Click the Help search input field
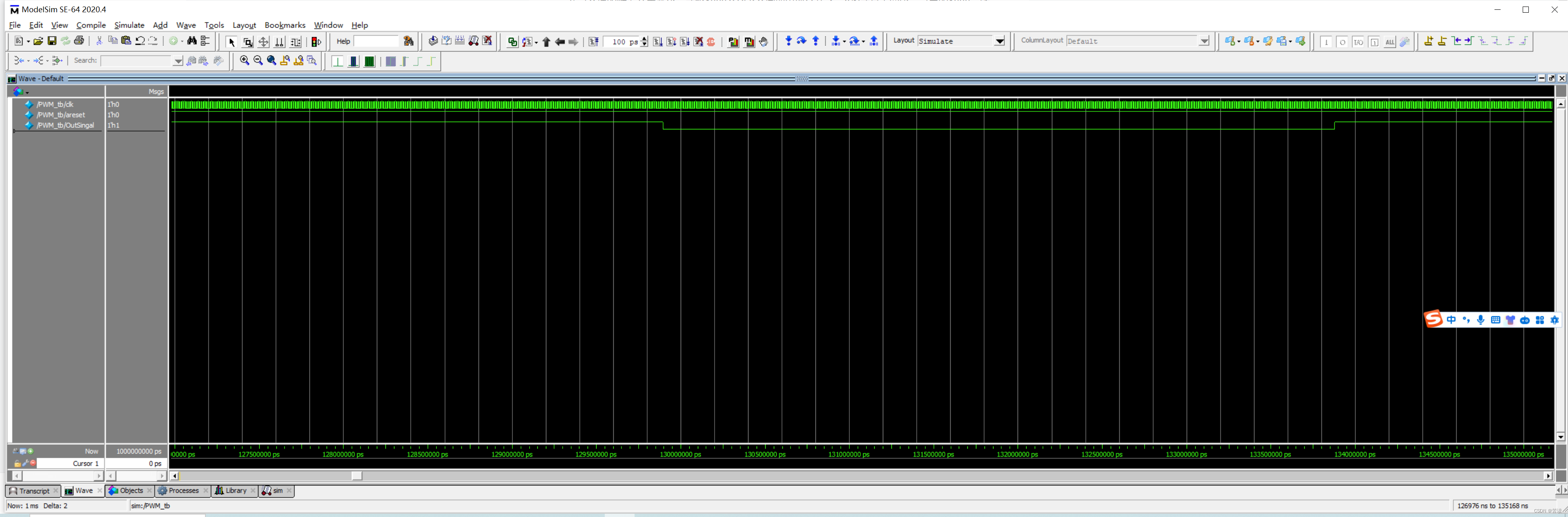Screen dimensions: 1568x517 [376, 41]
